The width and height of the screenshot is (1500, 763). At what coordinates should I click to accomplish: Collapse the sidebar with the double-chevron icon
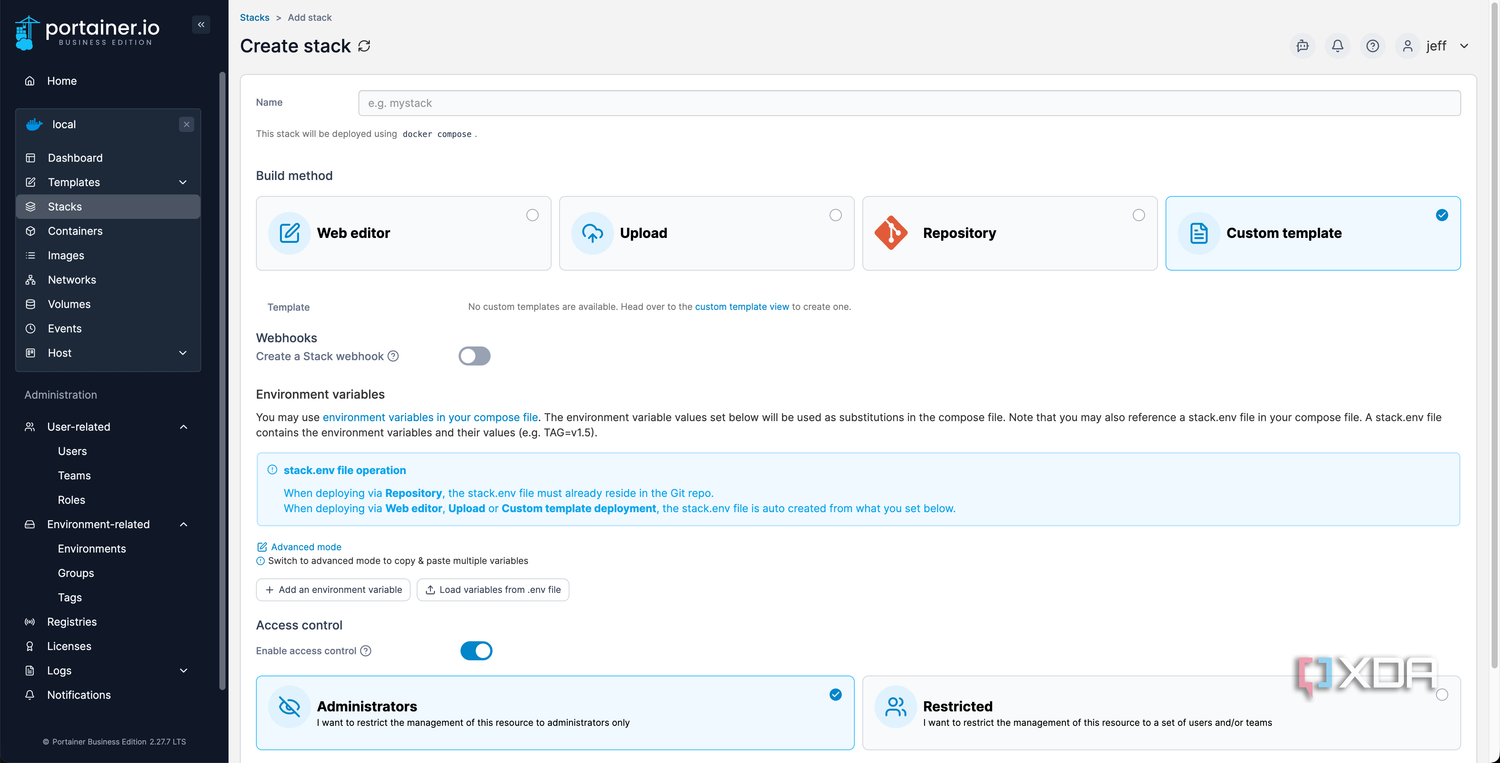point(201,25)
